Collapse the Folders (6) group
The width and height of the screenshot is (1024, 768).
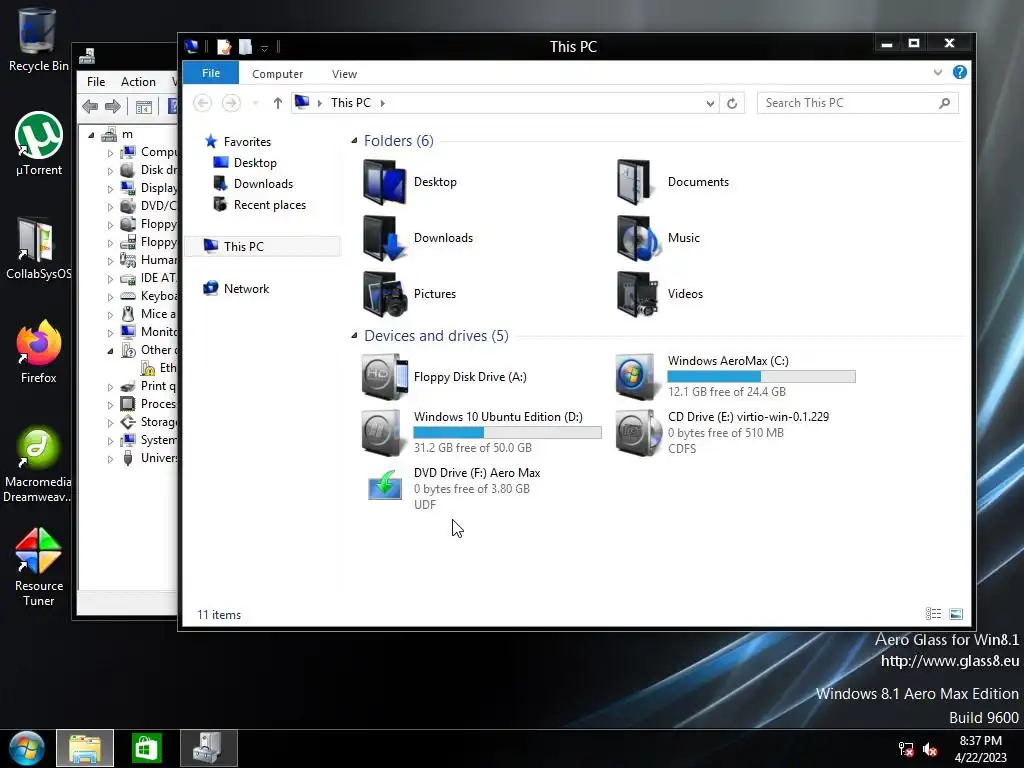point(354,140)
